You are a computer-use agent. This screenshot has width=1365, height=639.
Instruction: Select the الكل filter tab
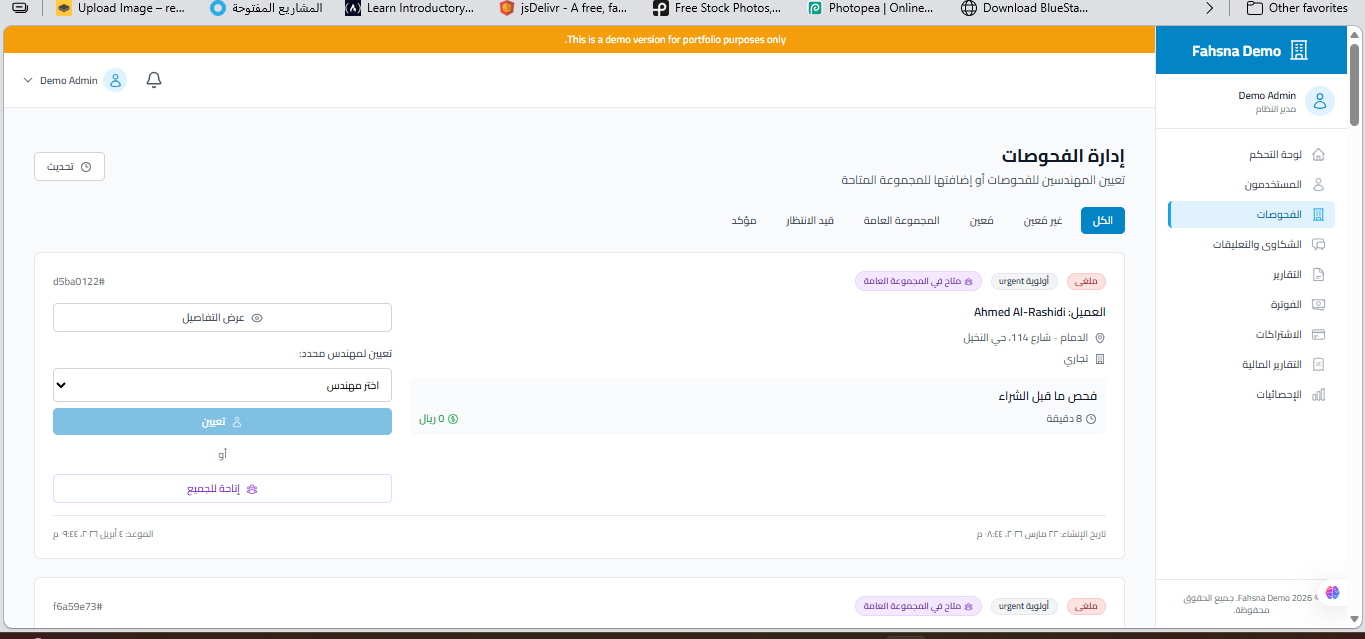(x=1103, y=221)
